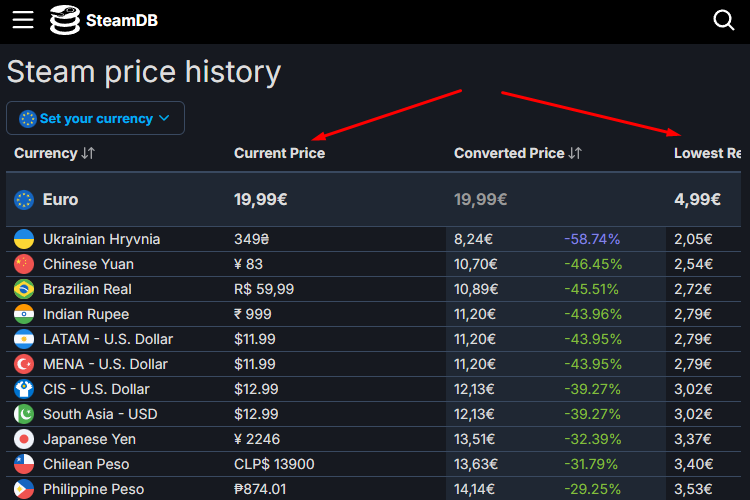Viewport: 750px width, 500px height.
Task: Select the South Asia - USD label
Action: click(x=100, y=414)
